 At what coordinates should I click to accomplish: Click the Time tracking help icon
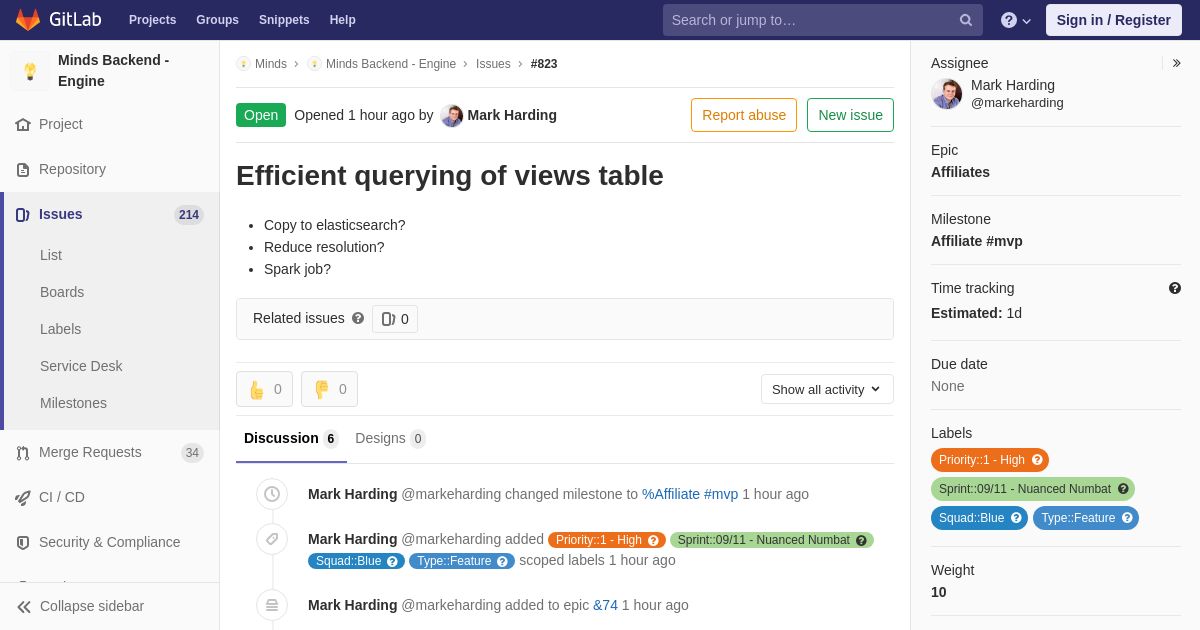[1175, 288]
